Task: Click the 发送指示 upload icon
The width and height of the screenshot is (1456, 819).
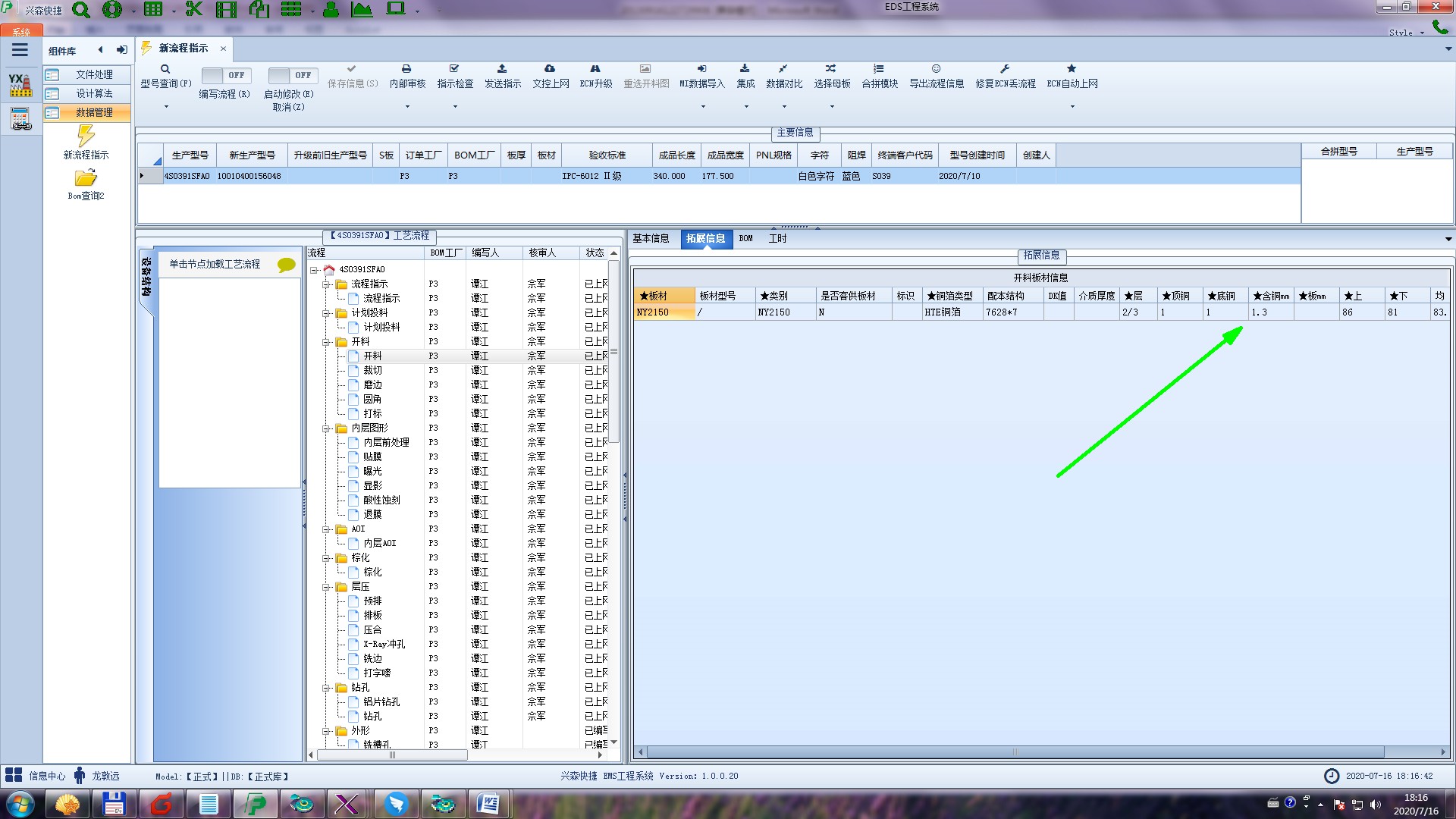Action: click(502, 69)
